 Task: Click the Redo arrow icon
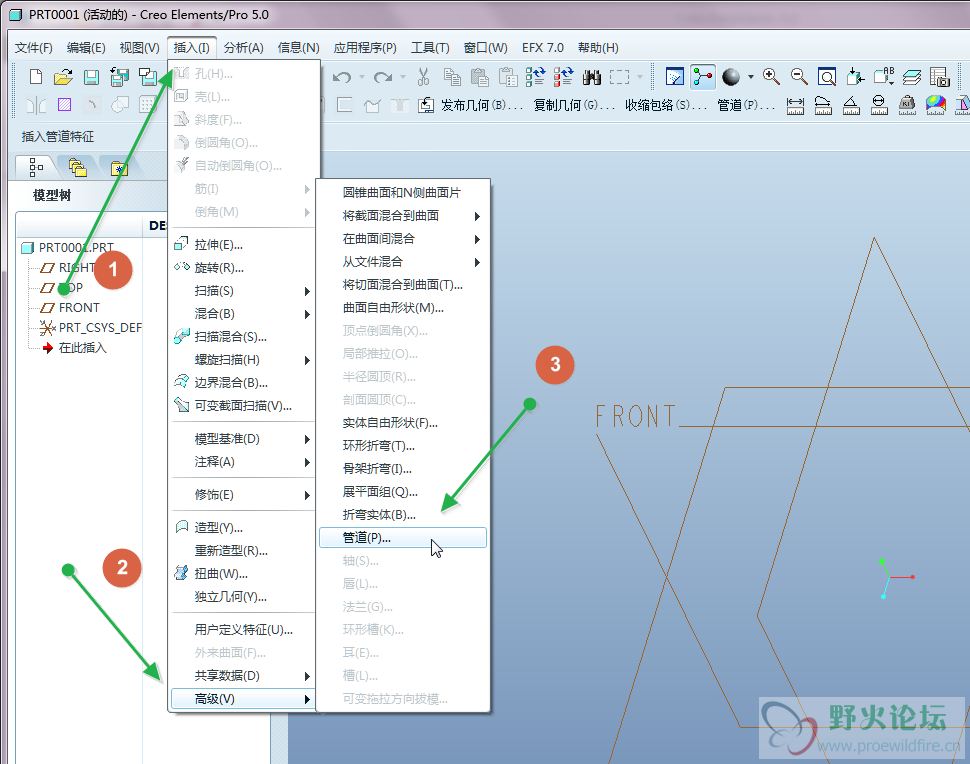[x=383, y=77]
